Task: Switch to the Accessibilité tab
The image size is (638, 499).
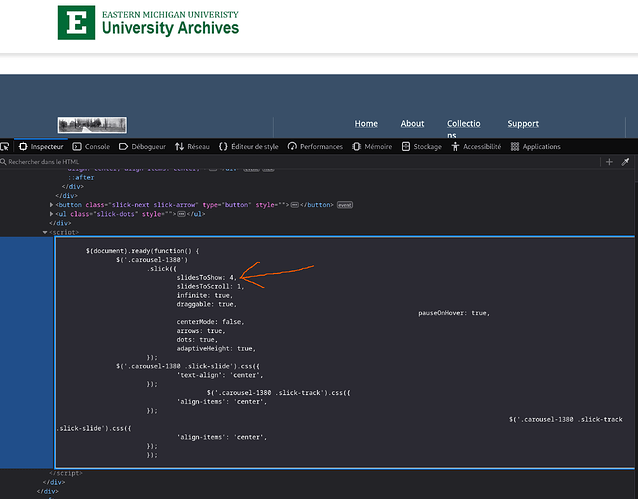Action: tap(476, 147)
